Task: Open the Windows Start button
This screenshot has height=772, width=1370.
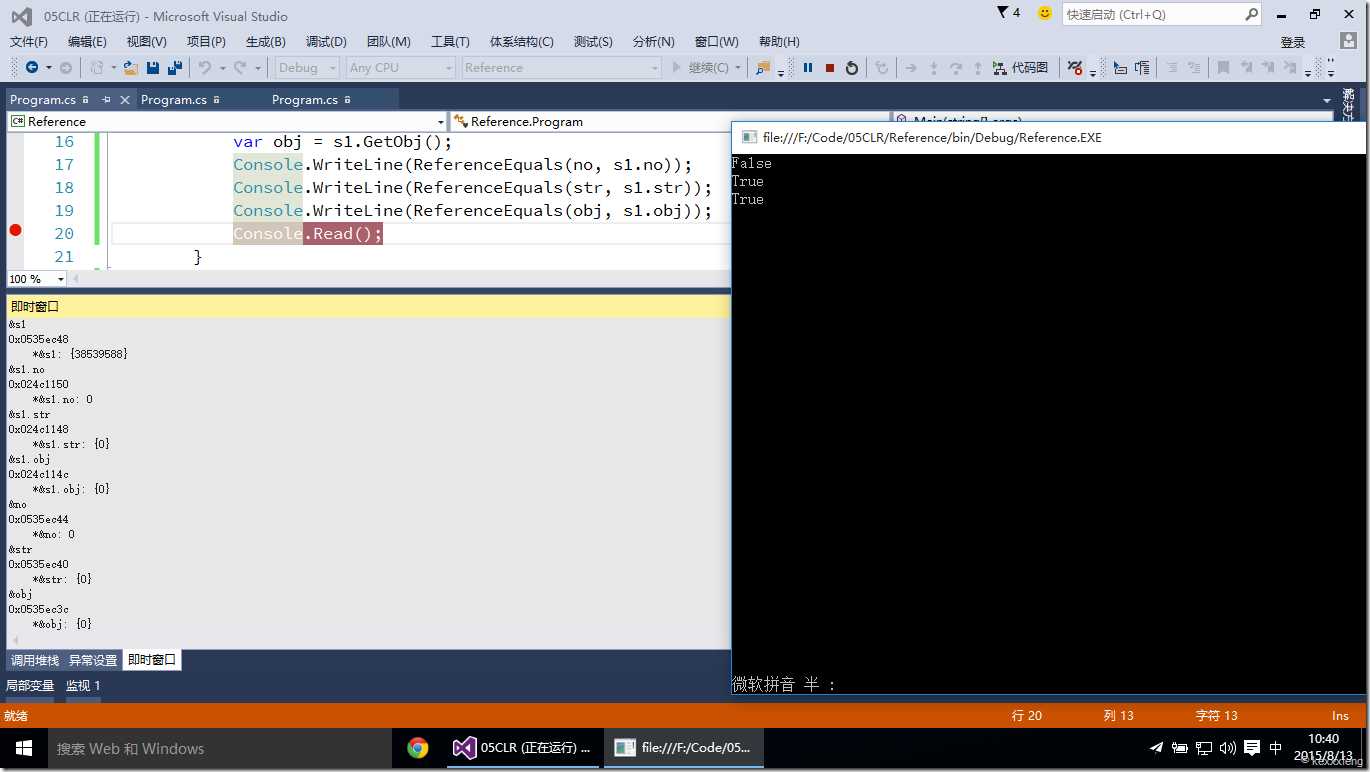Action: pos(24,748)
